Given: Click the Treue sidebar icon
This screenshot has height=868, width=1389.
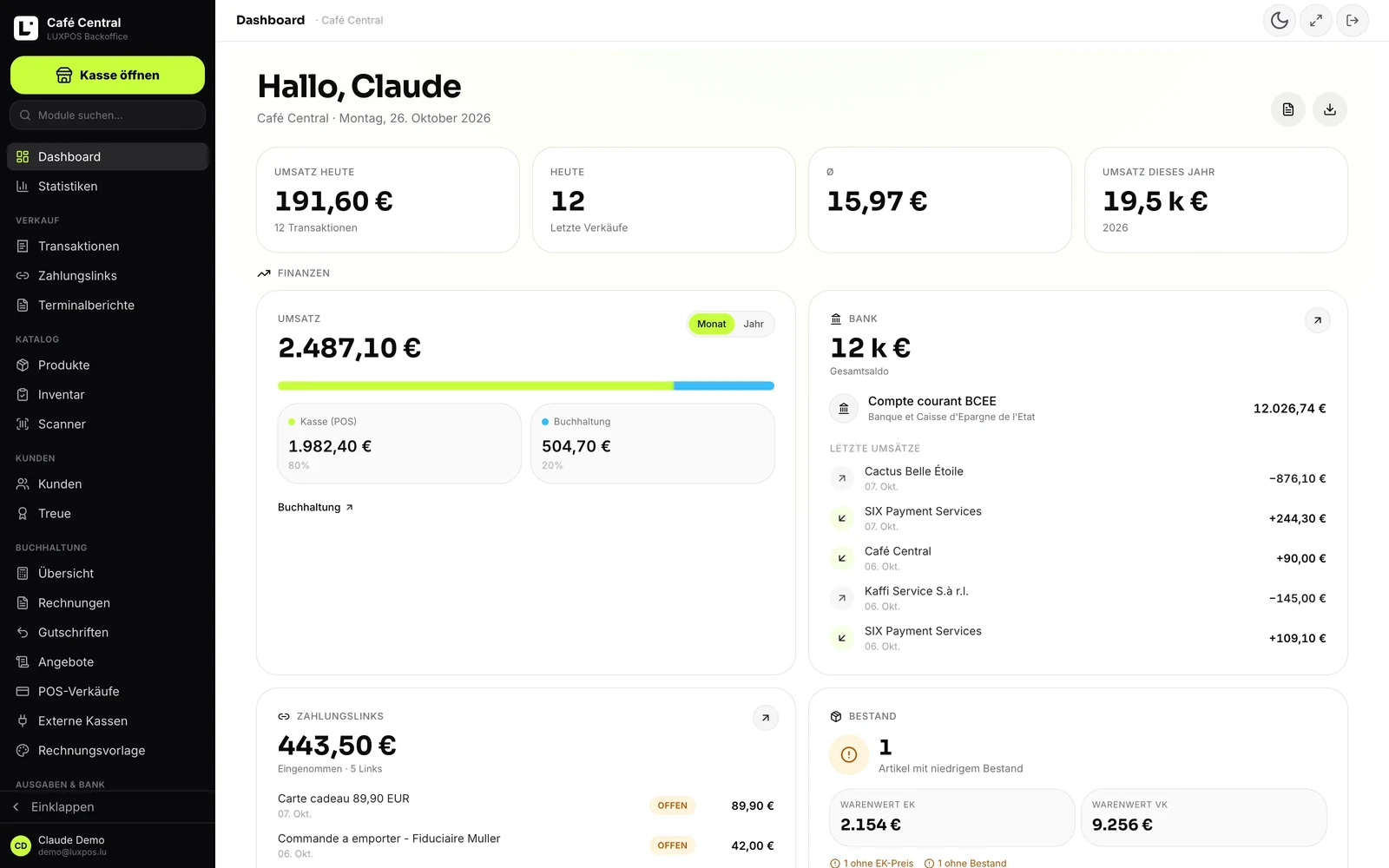Looking at the screenshot, I should pyautogui.click(x=23, y=514).
